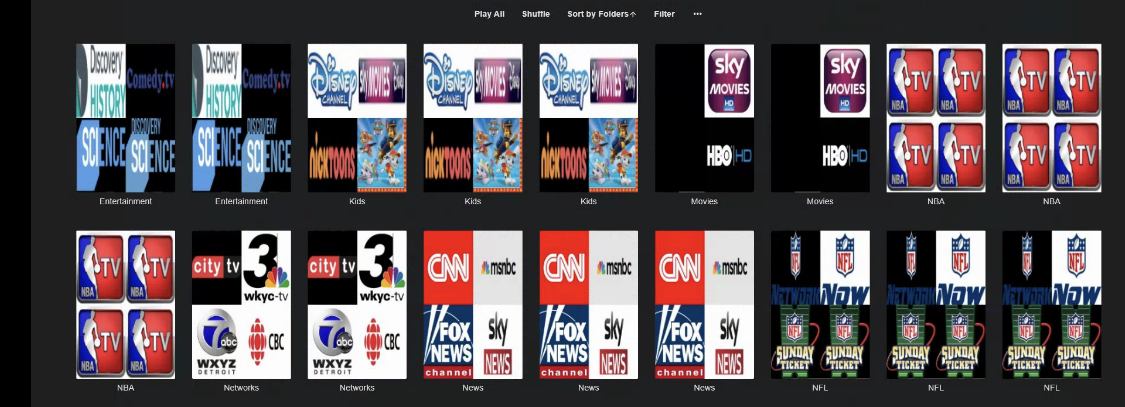The height and width of the screenshot is (407, 1125).
Task: Open the middle NFL folder thumbnail
Action: click(x=936, y=304)
